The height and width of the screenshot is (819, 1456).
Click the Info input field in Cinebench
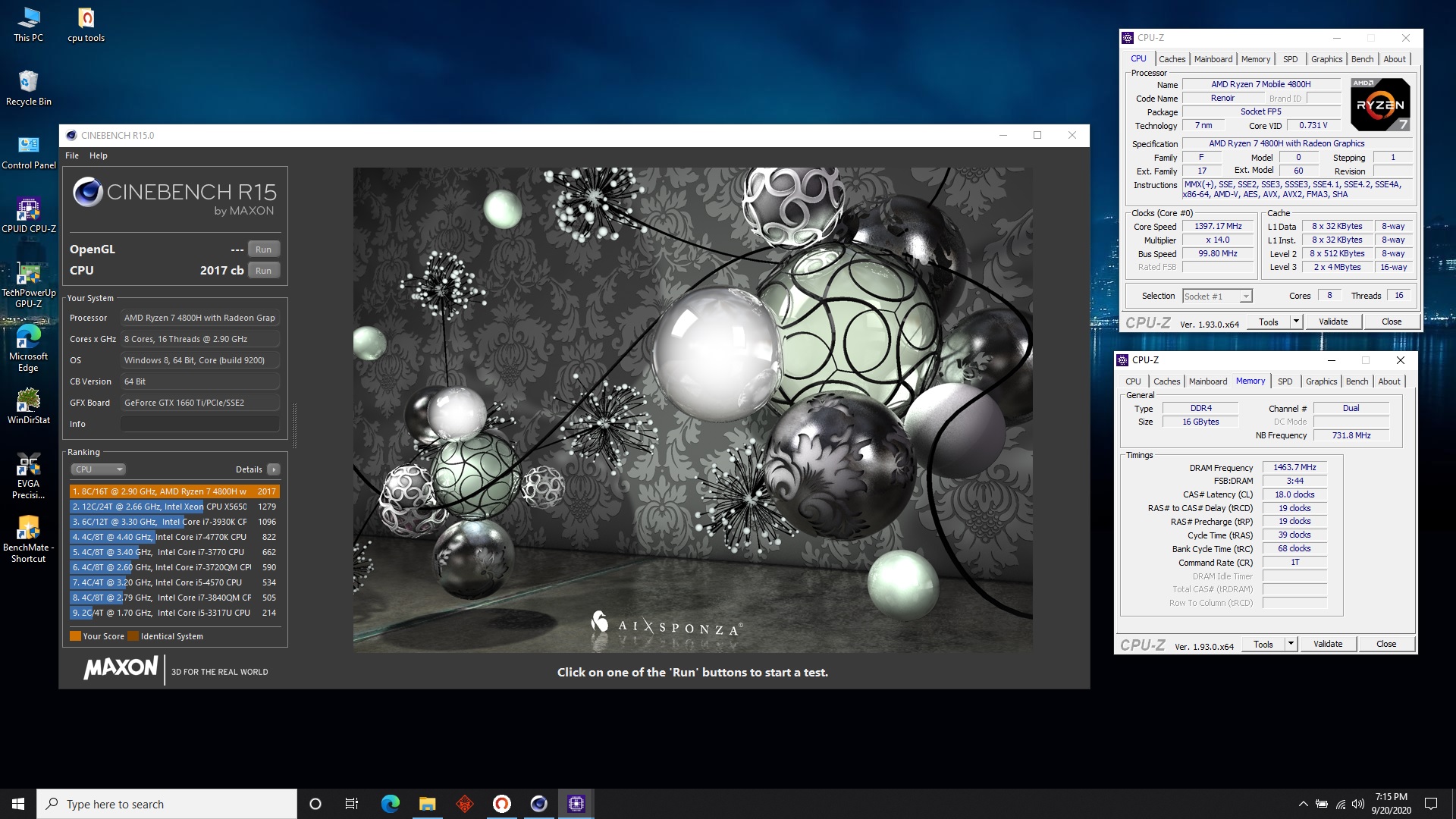tap(199, 424)
